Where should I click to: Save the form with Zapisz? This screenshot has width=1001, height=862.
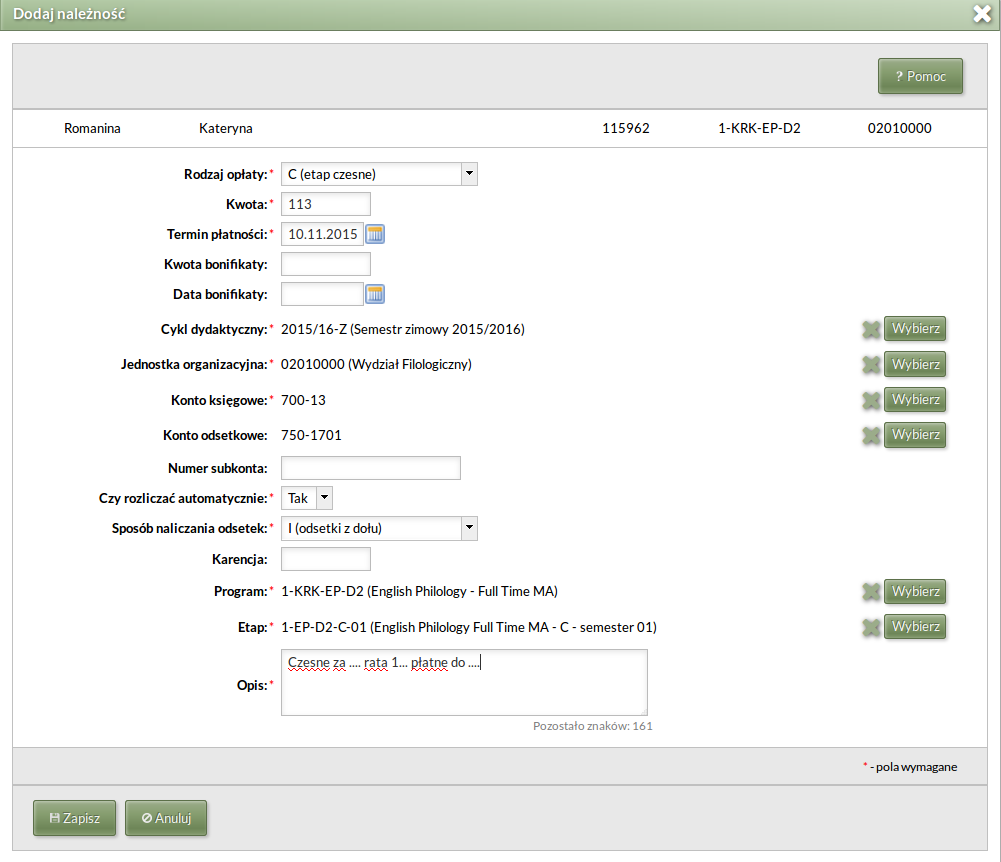pos(75,818)
